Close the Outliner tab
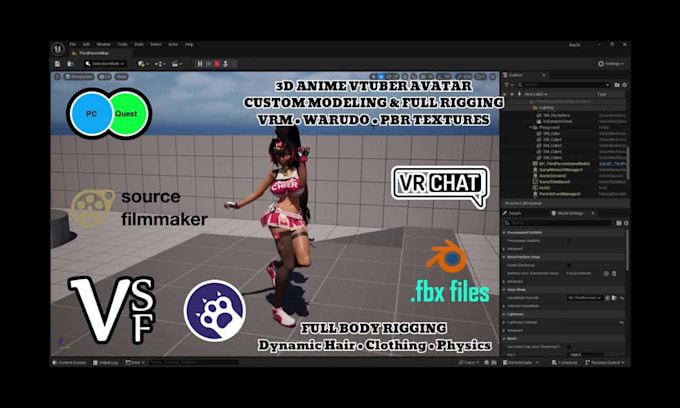The width and height of the screenshot is (680, 408). (543, 75)
